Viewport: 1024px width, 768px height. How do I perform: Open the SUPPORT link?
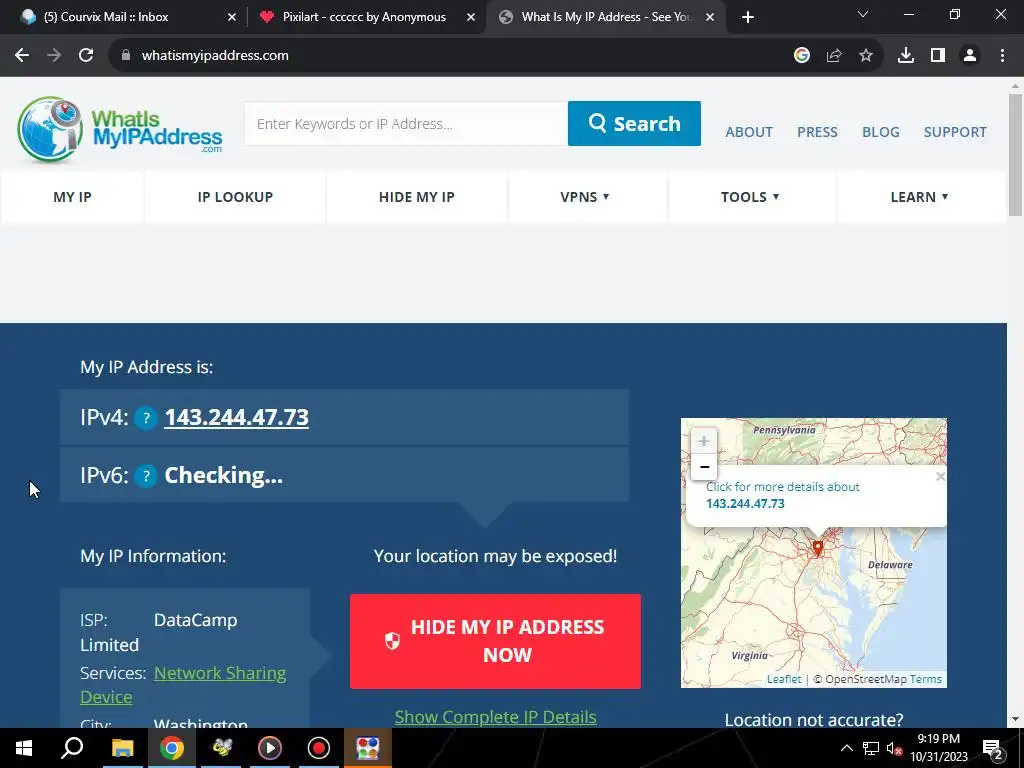(x=955, y=132)
